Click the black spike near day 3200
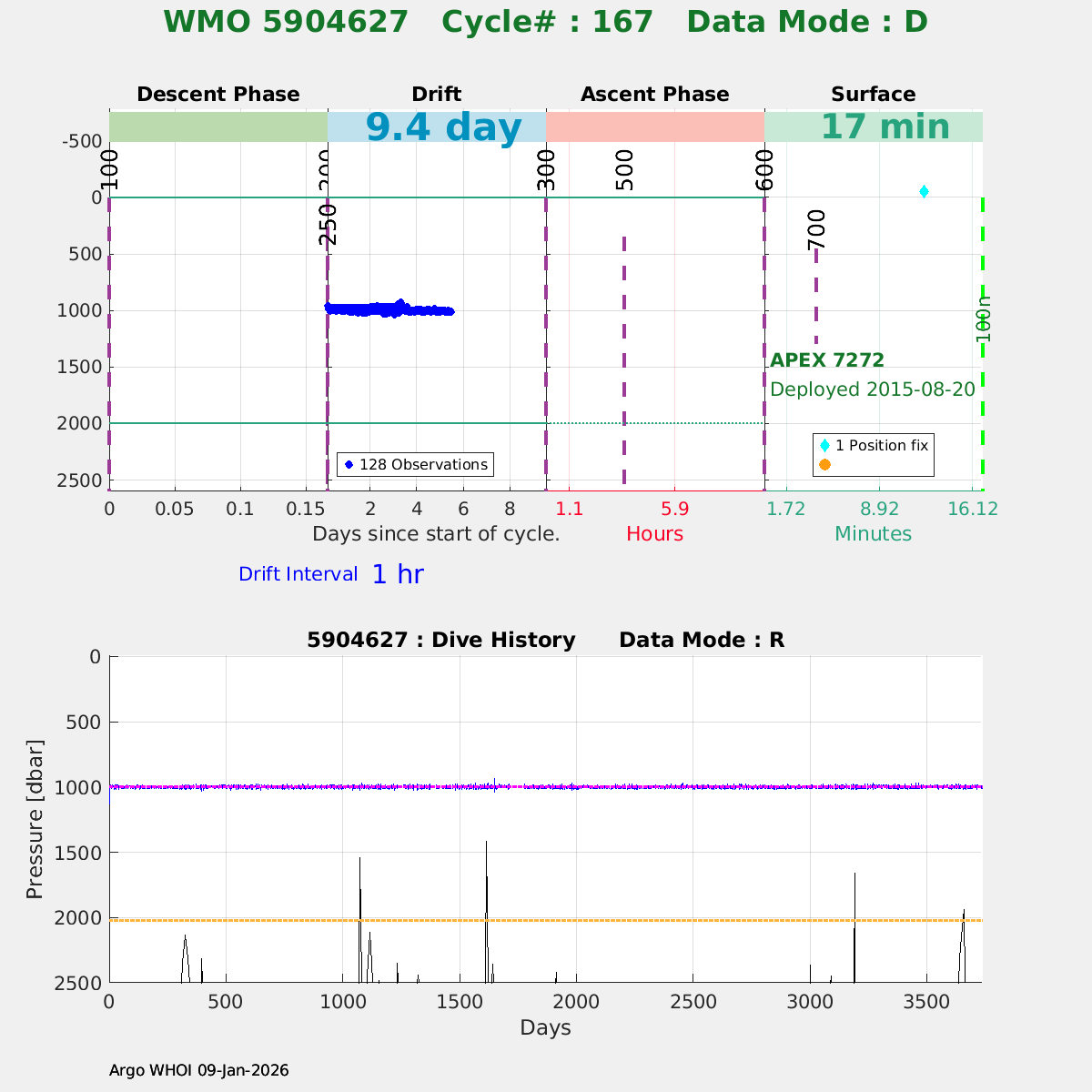 point(854,910)
